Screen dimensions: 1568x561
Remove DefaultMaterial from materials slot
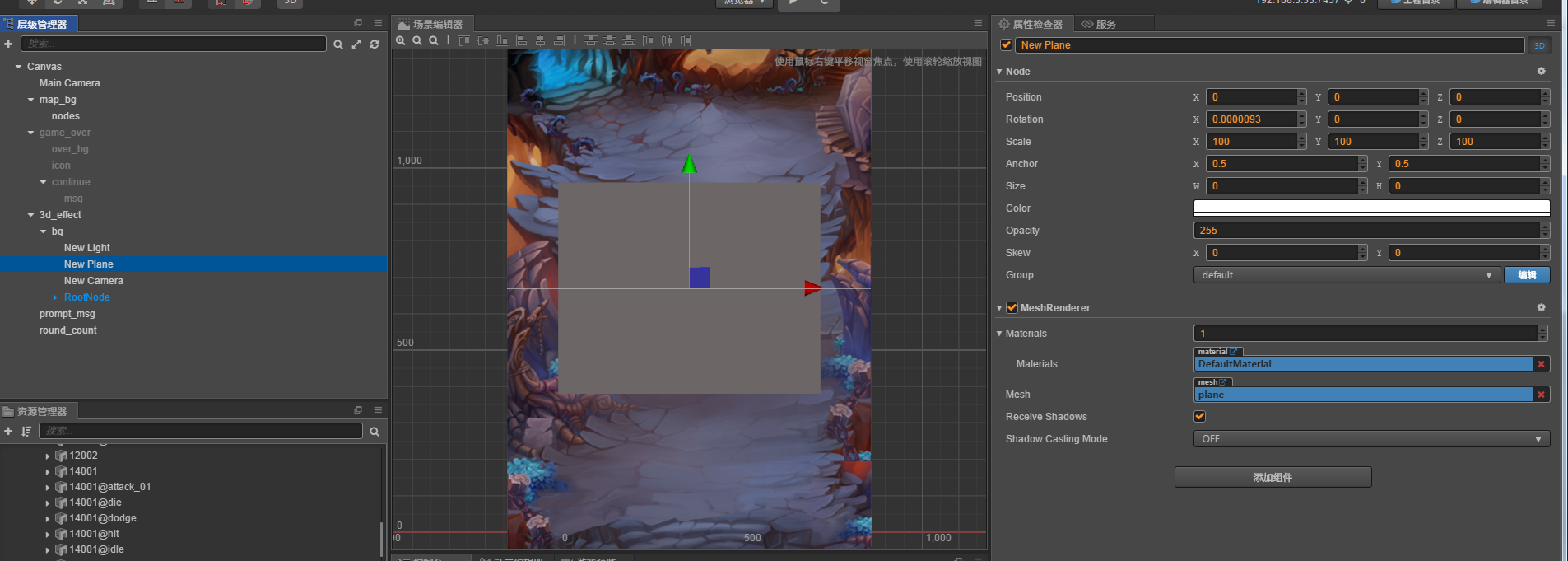click(x=1541, y=364)
